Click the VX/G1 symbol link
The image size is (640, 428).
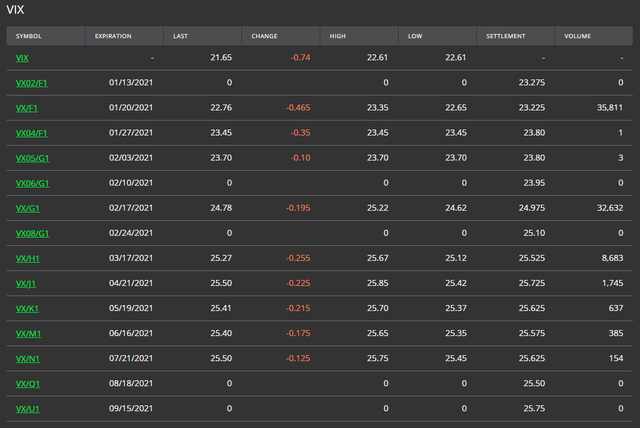(27, 208)
